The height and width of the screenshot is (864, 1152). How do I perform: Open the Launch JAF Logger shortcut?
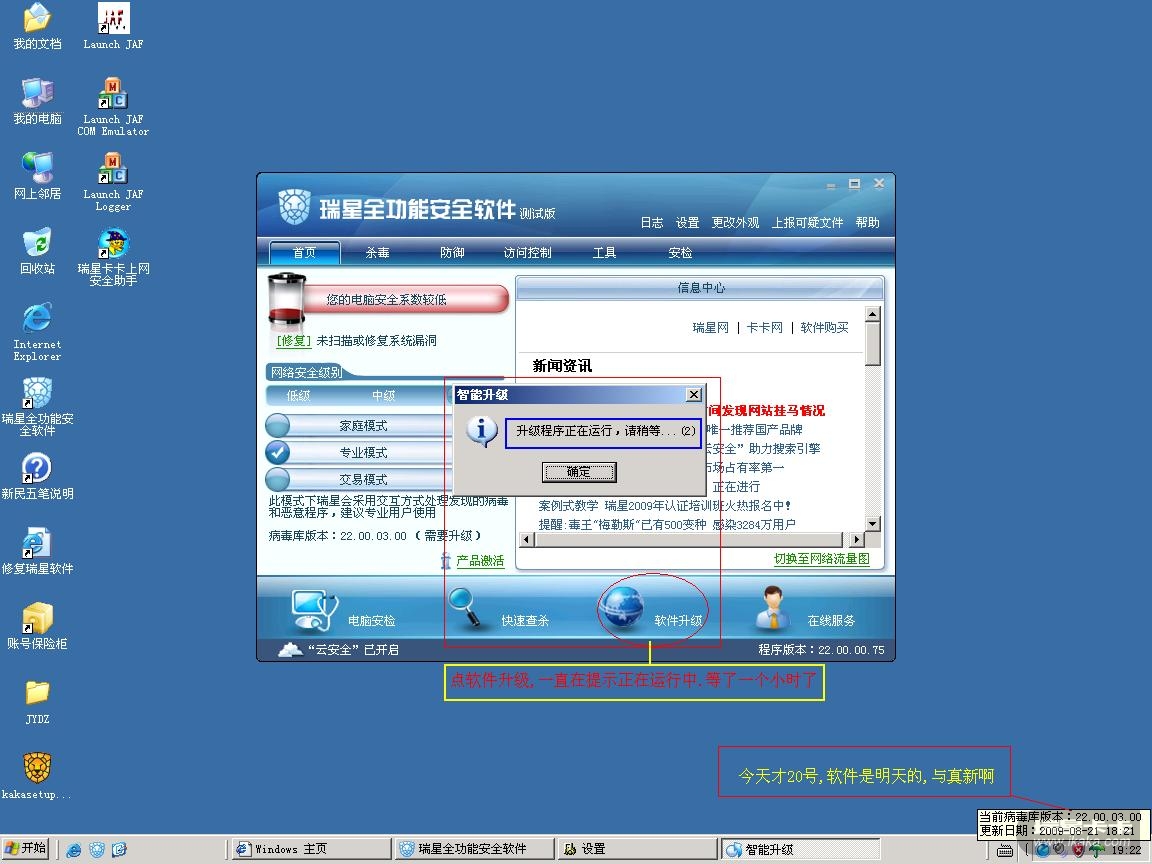tap(113, 181)
